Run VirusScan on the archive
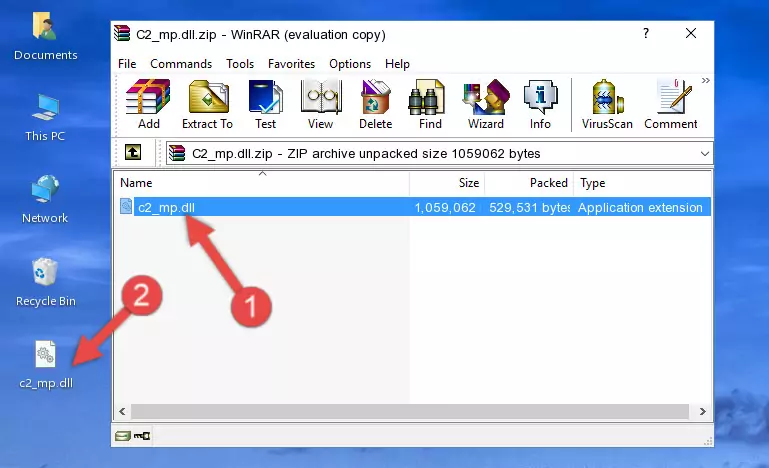Screen dimensions: 769x468 point(607,104)
